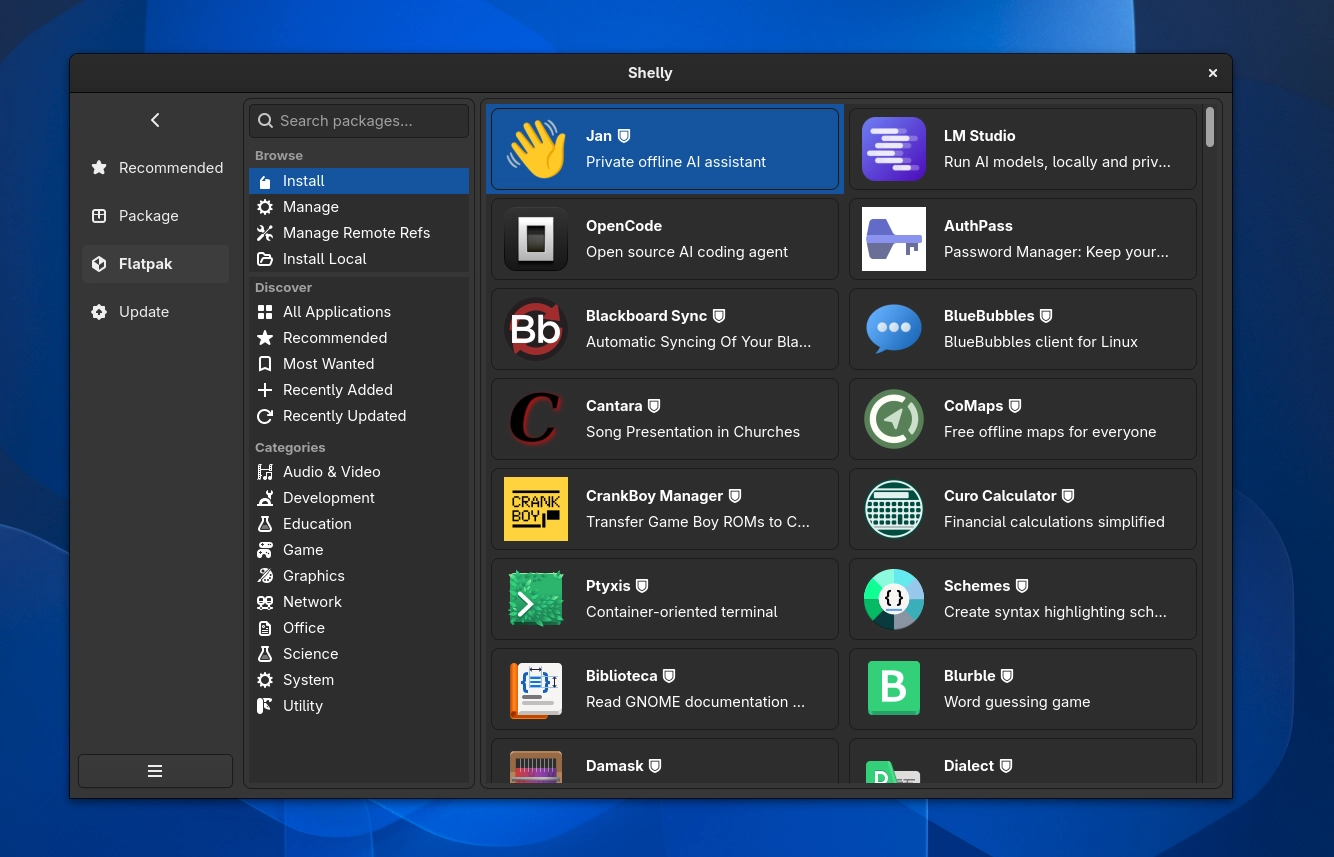Browse the Graphics category

[x=359, y=576]
